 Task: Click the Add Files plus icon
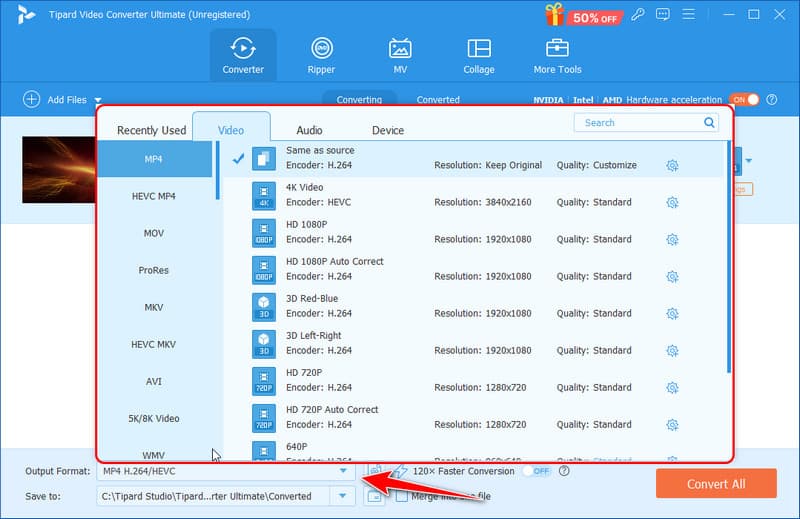coord(32,100)
